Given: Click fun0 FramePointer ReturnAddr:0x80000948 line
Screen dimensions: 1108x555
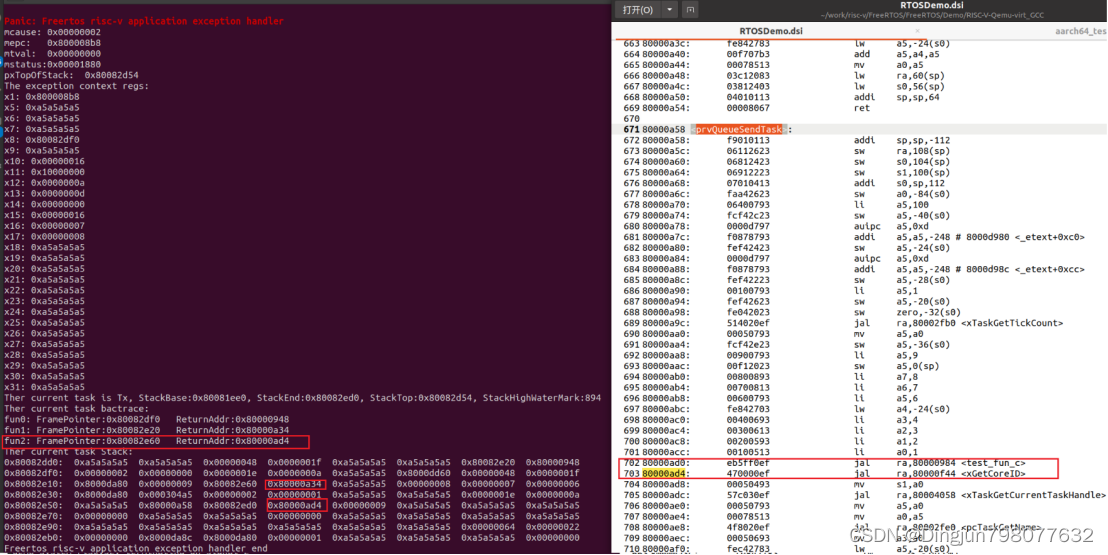Looking at the screenshot, I should coord(146,419).
